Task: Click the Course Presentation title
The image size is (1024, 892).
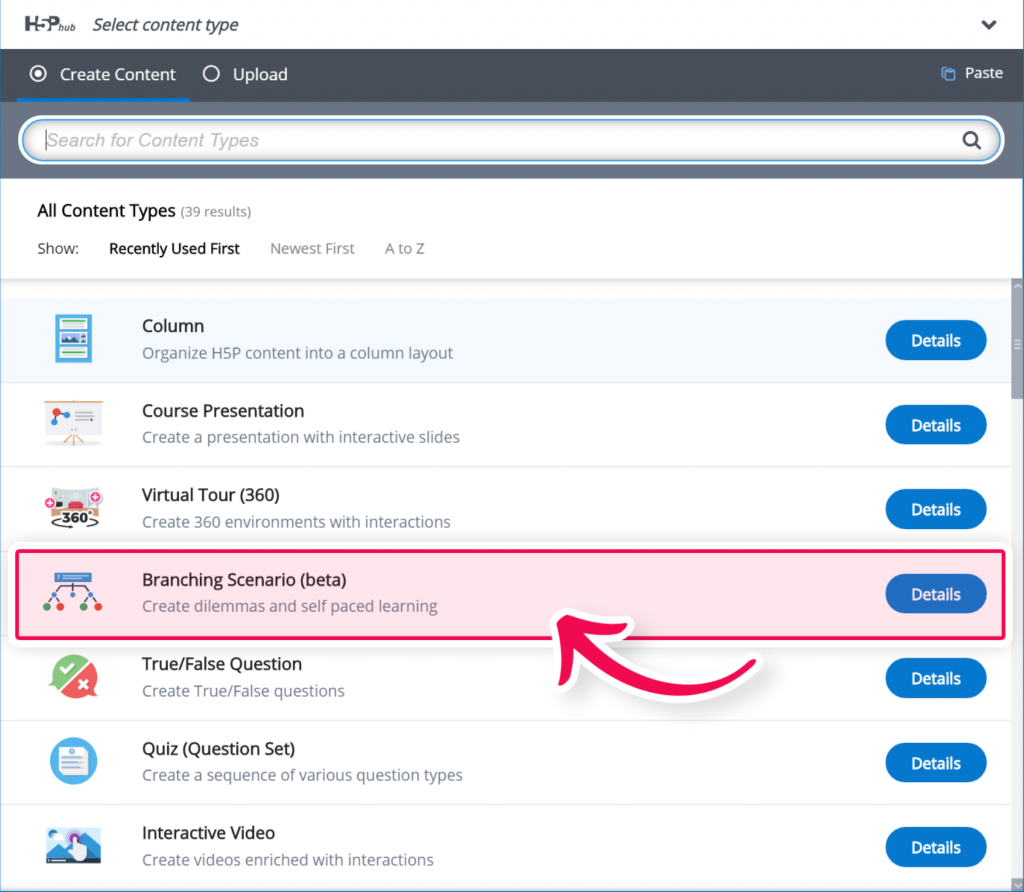Action: [223, 411]
